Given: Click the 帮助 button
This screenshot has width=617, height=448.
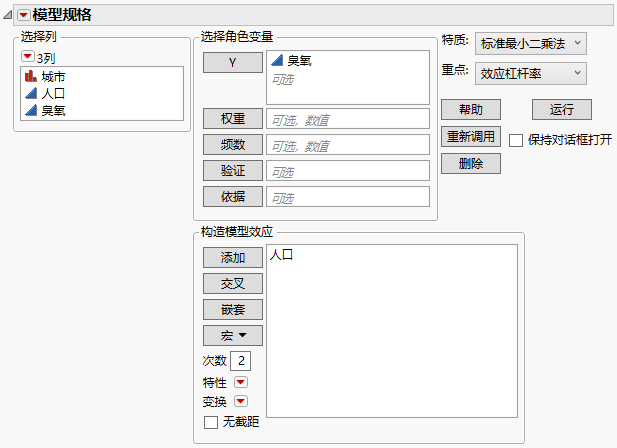Looking at the screenshot, I should pyautogui.click(x=471, y=109).
